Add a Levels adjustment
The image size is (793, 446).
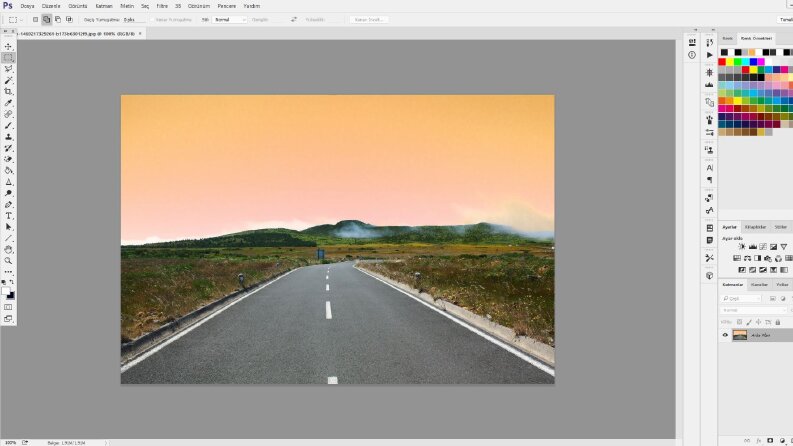point(753,247)
